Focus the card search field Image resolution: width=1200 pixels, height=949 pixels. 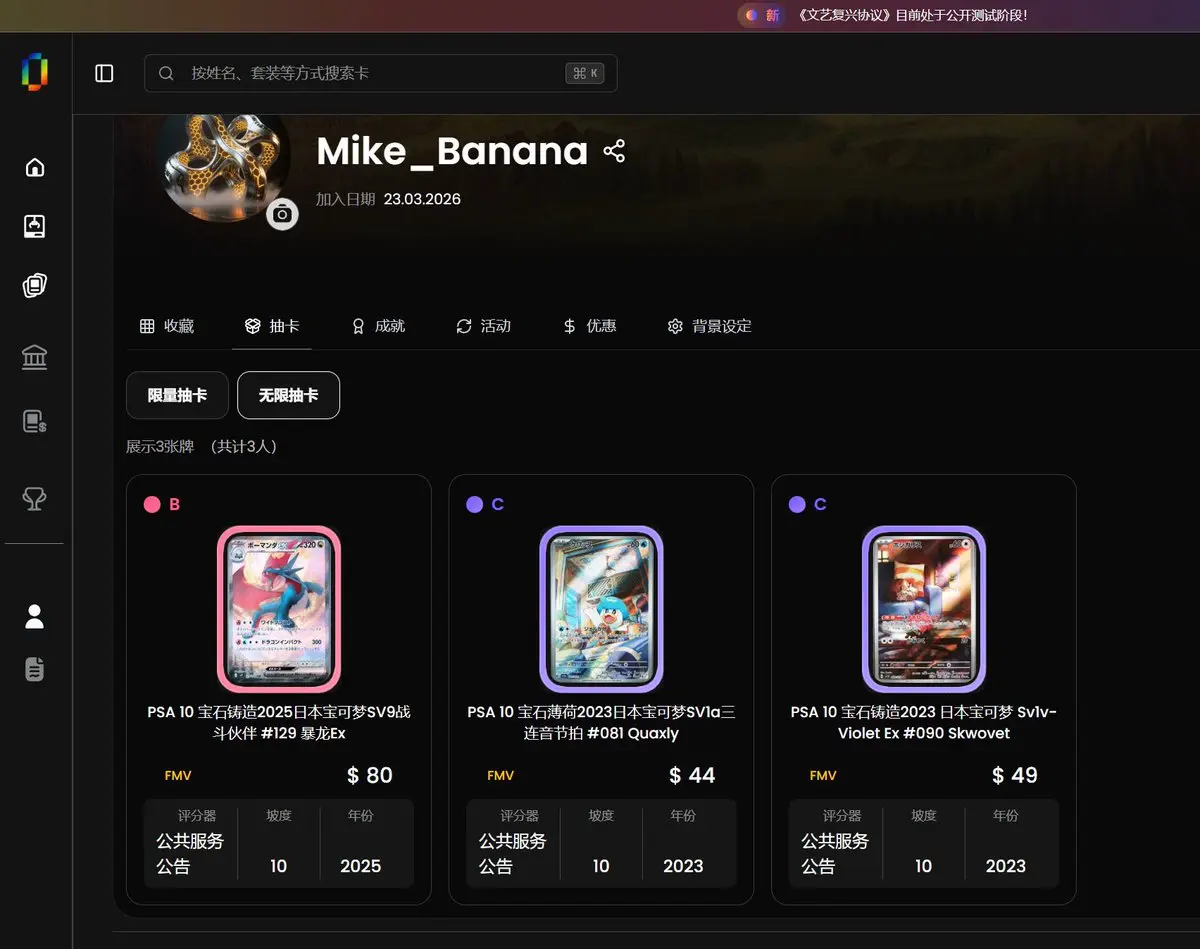point(380,73)
